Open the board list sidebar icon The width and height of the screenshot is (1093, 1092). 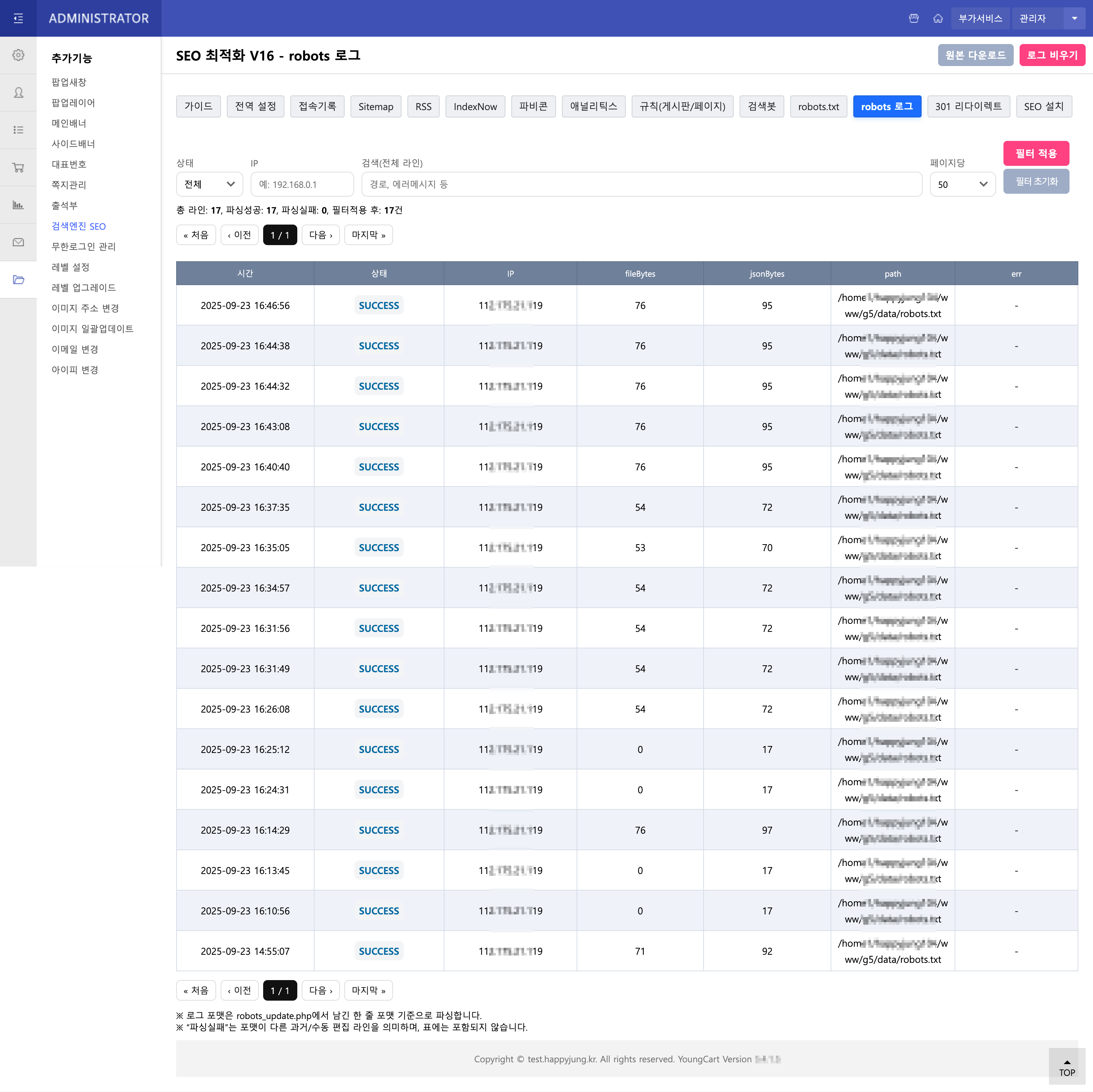coord(18,130)
